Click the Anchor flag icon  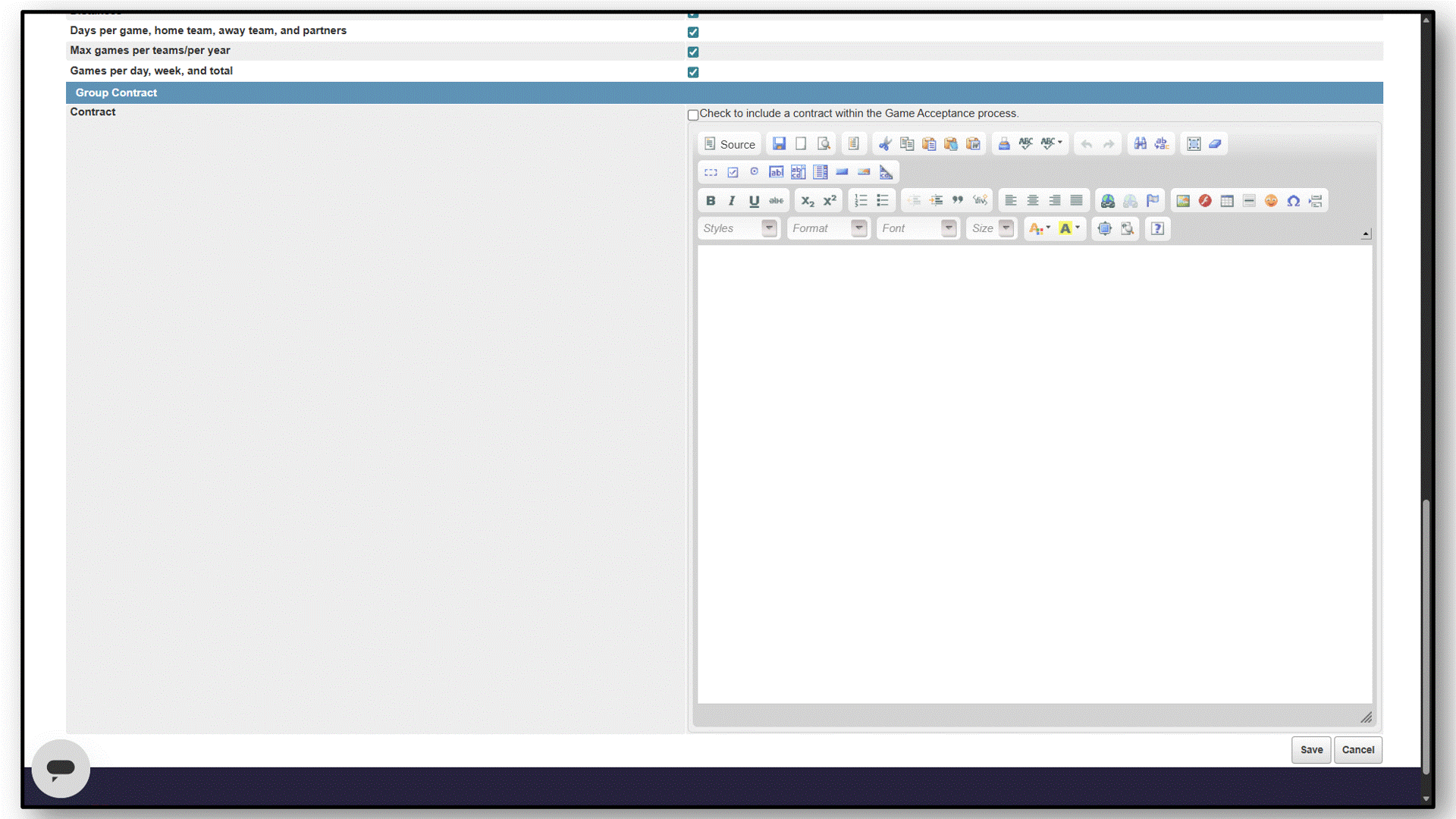click(1153, 201)
